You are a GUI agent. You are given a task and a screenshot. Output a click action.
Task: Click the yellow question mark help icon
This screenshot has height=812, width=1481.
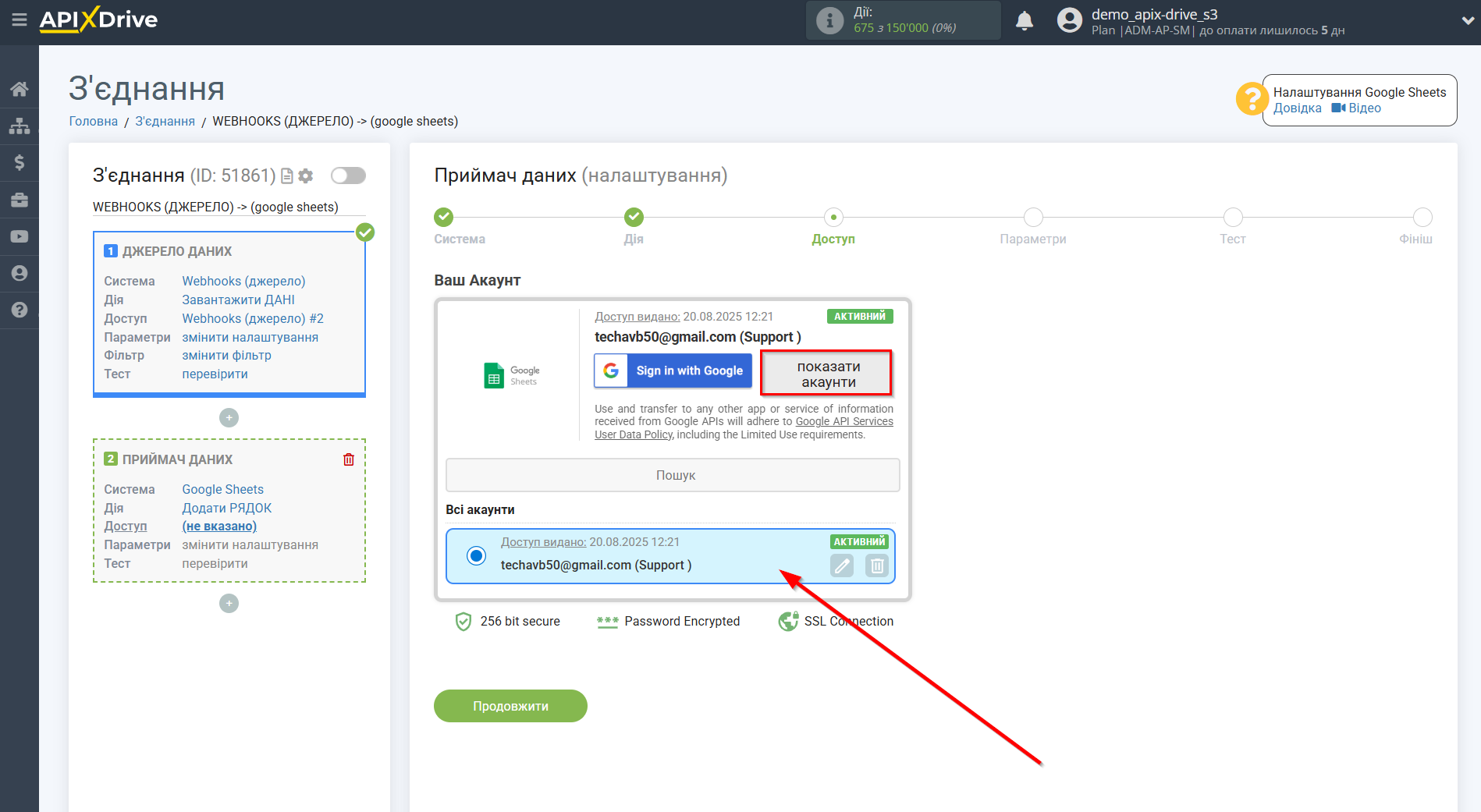(x=1251, y=99)
